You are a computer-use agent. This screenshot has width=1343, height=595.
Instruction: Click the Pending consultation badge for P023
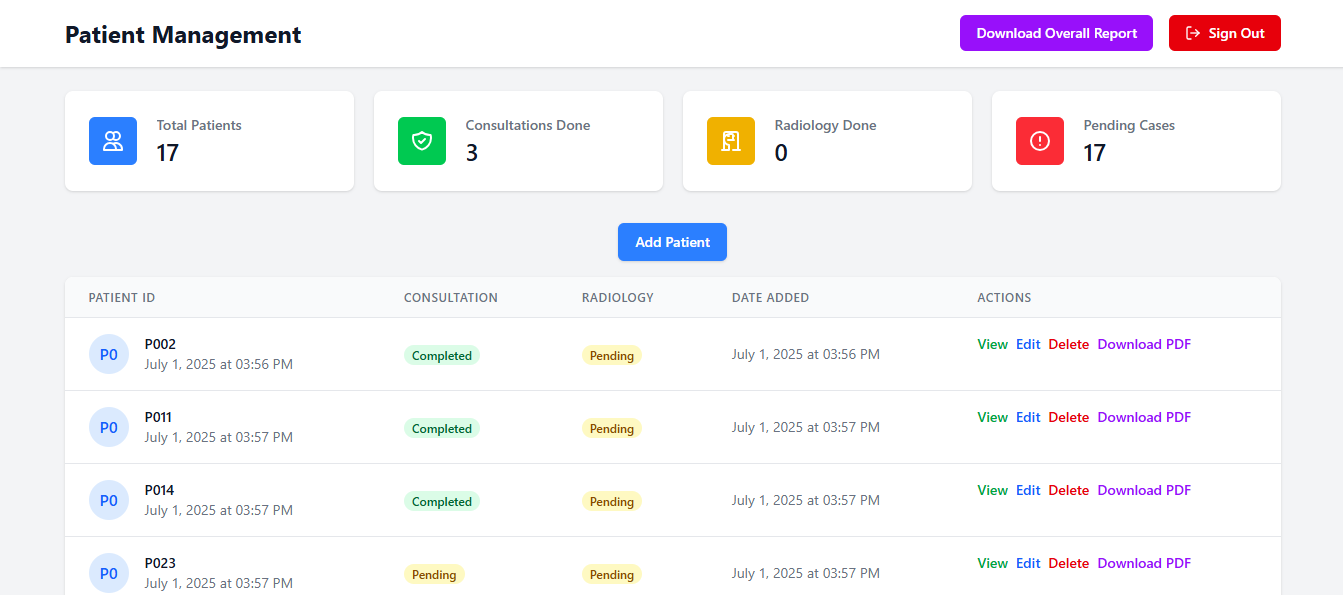434,574
